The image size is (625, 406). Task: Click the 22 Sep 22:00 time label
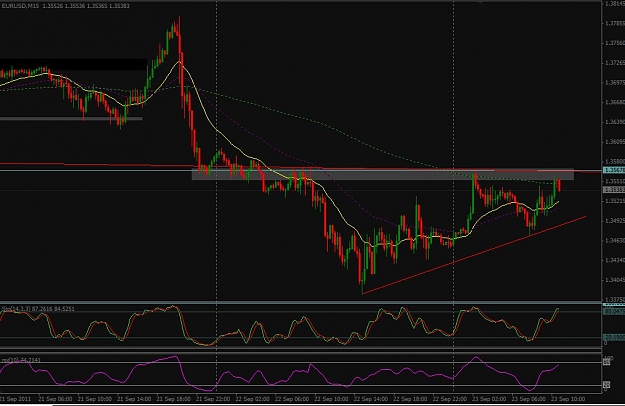point(450,399)
